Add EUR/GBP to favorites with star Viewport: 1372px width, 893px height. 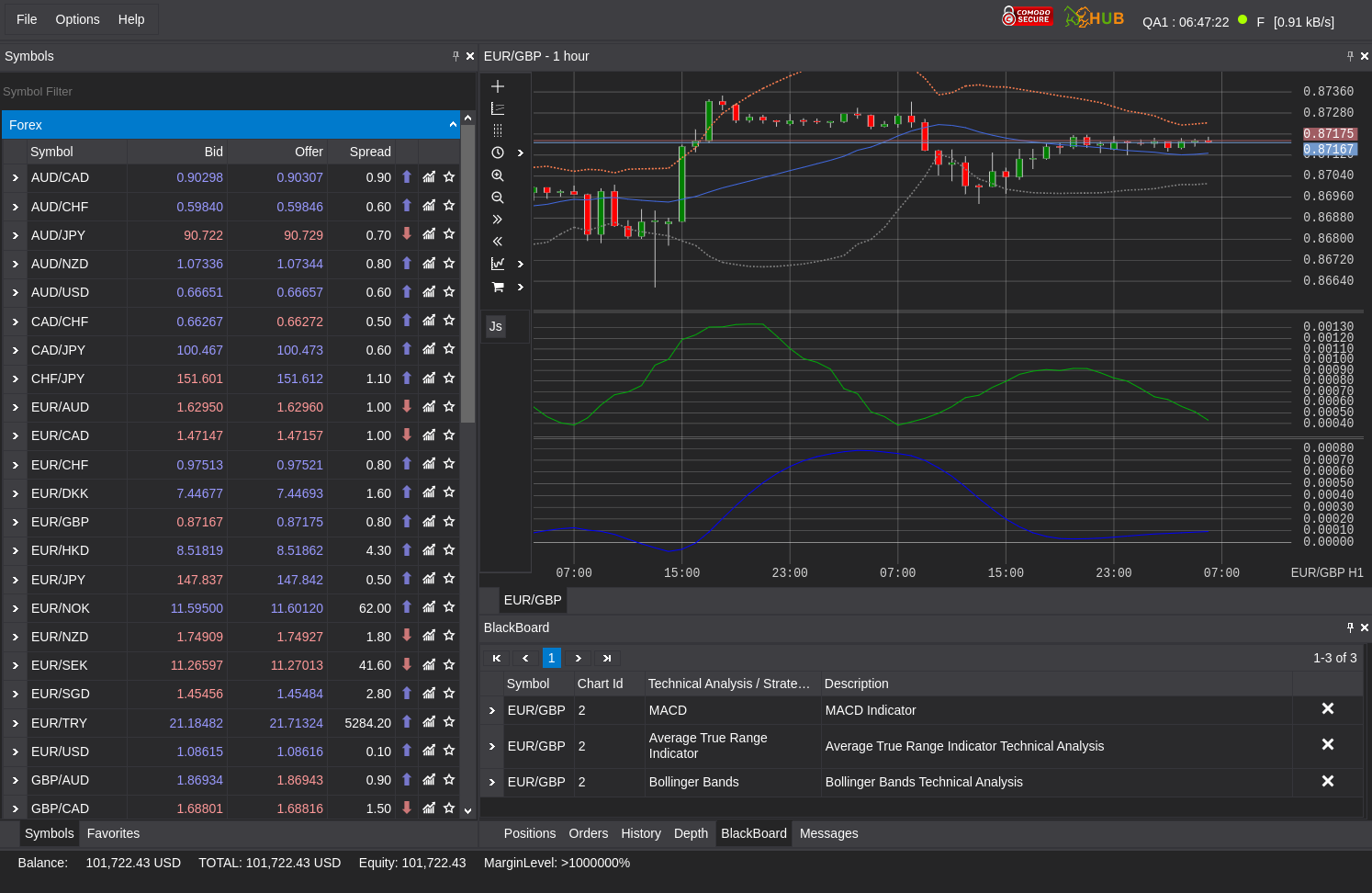coord(449,522)
